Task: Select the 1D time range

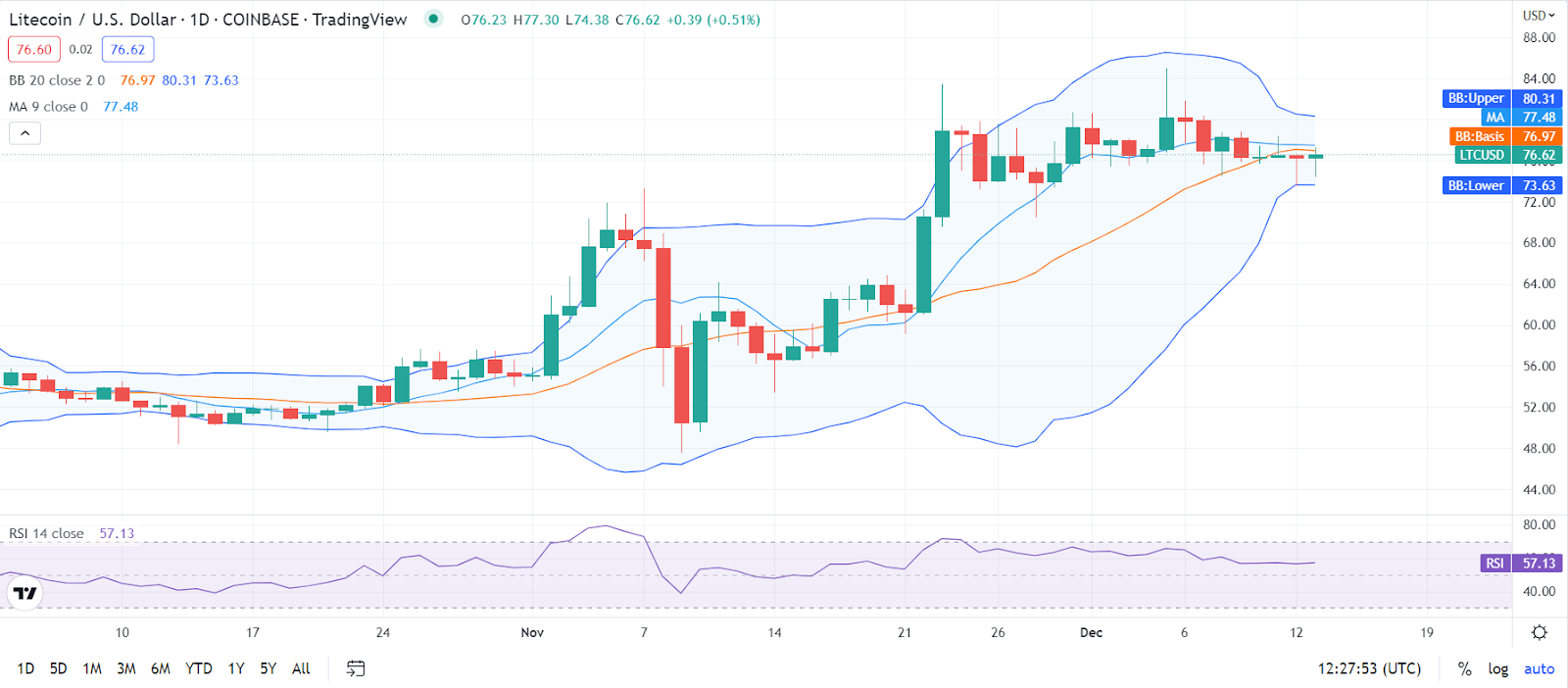Action: click(25, 668)
